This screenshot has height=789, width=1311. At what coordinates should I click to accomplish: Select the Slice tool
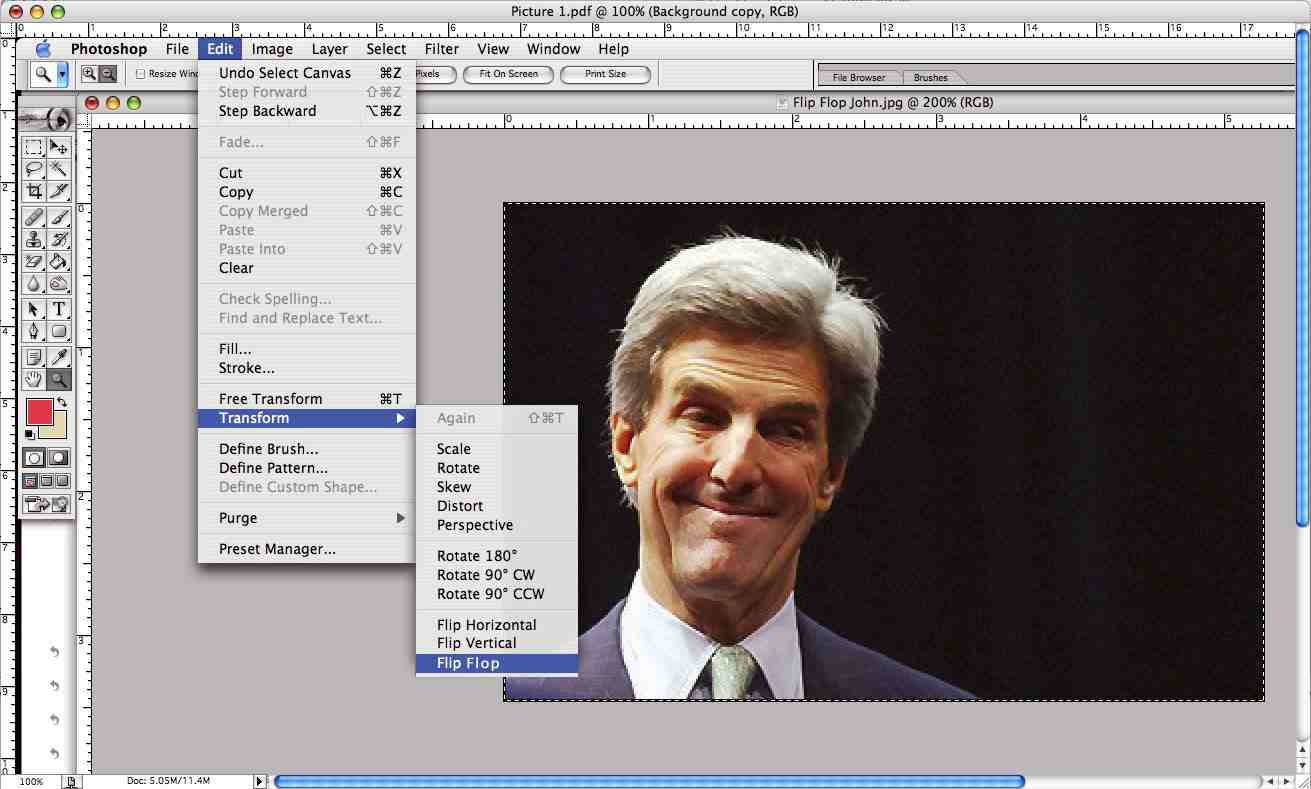[x=59, y=190]
